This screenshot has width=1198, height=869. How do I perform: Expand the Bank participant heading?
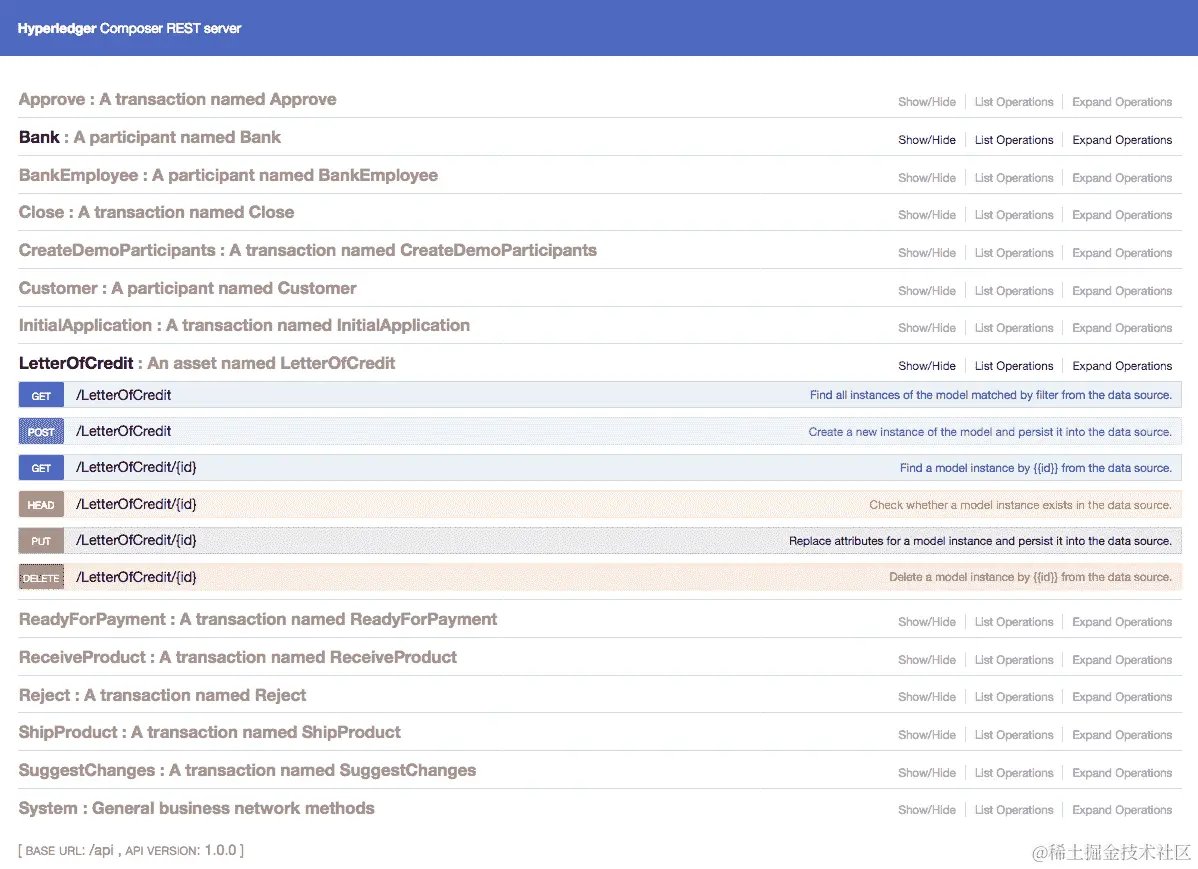pos(150,138)
